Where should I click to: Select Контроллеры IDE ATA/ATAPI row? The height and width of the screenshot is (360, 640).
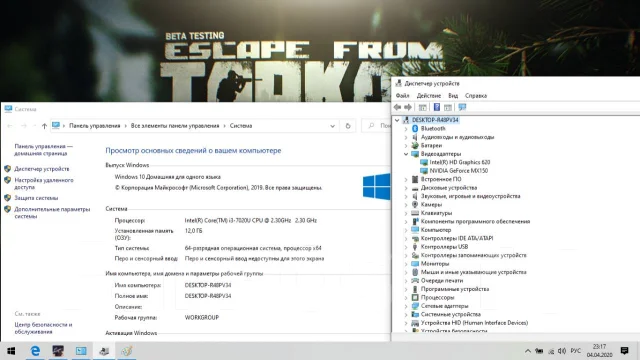click(457, 238)
